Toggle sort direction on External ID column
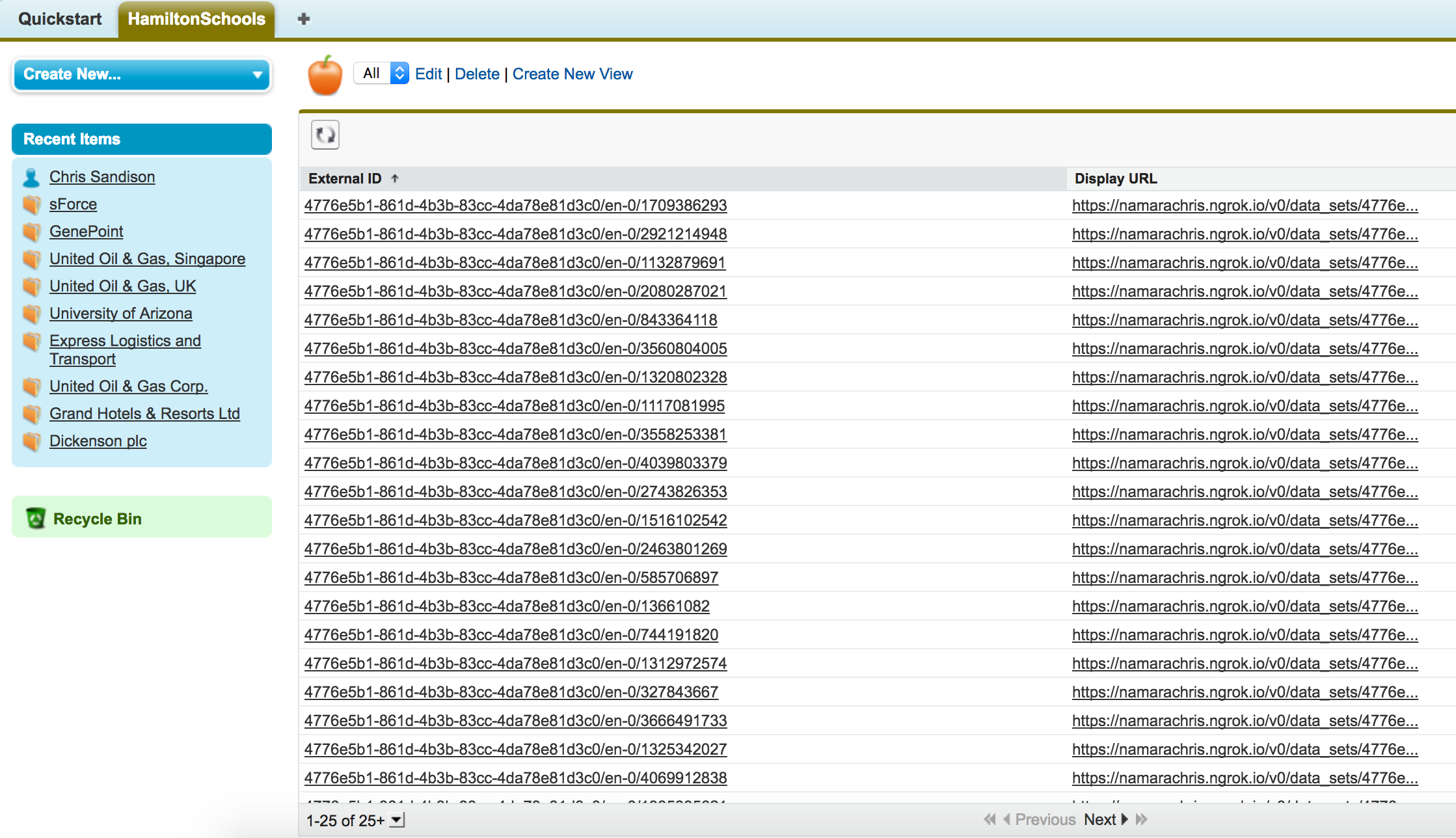Screen dimensions: 1456x838 coord(394,178)
